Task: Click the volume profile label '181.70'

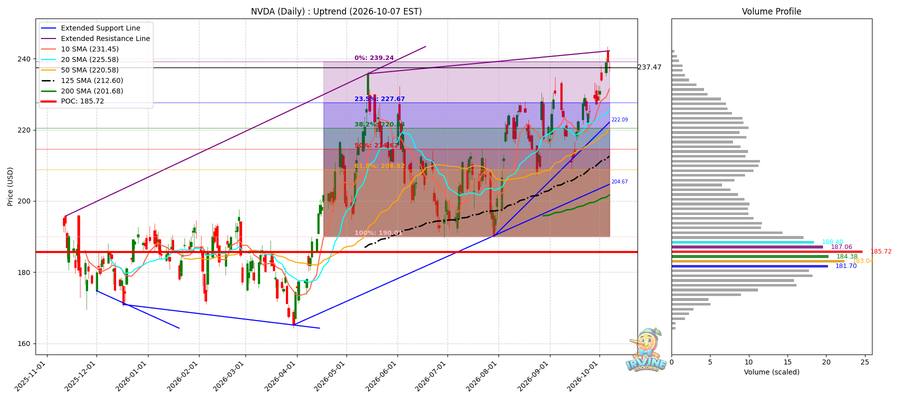Action: tap(846, 266)
